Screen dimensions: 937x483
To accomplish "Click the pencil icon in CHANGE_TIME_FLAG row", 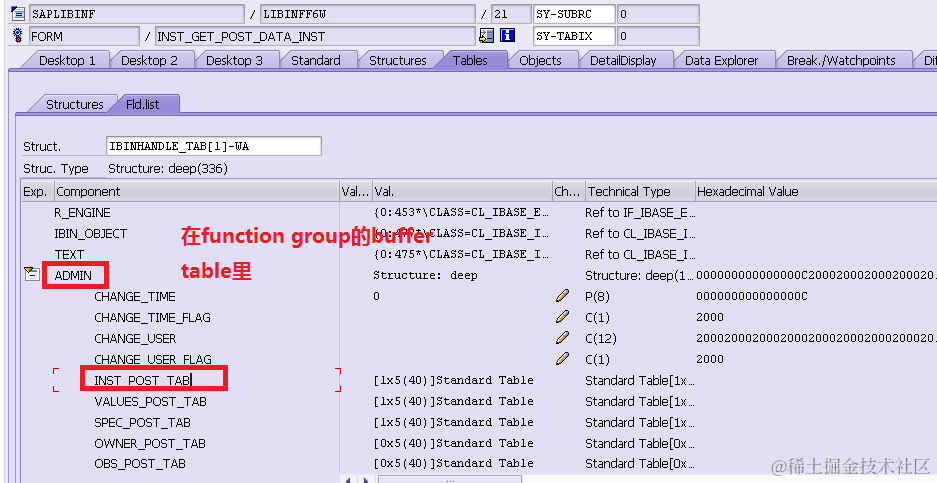I will pos(562,316).
